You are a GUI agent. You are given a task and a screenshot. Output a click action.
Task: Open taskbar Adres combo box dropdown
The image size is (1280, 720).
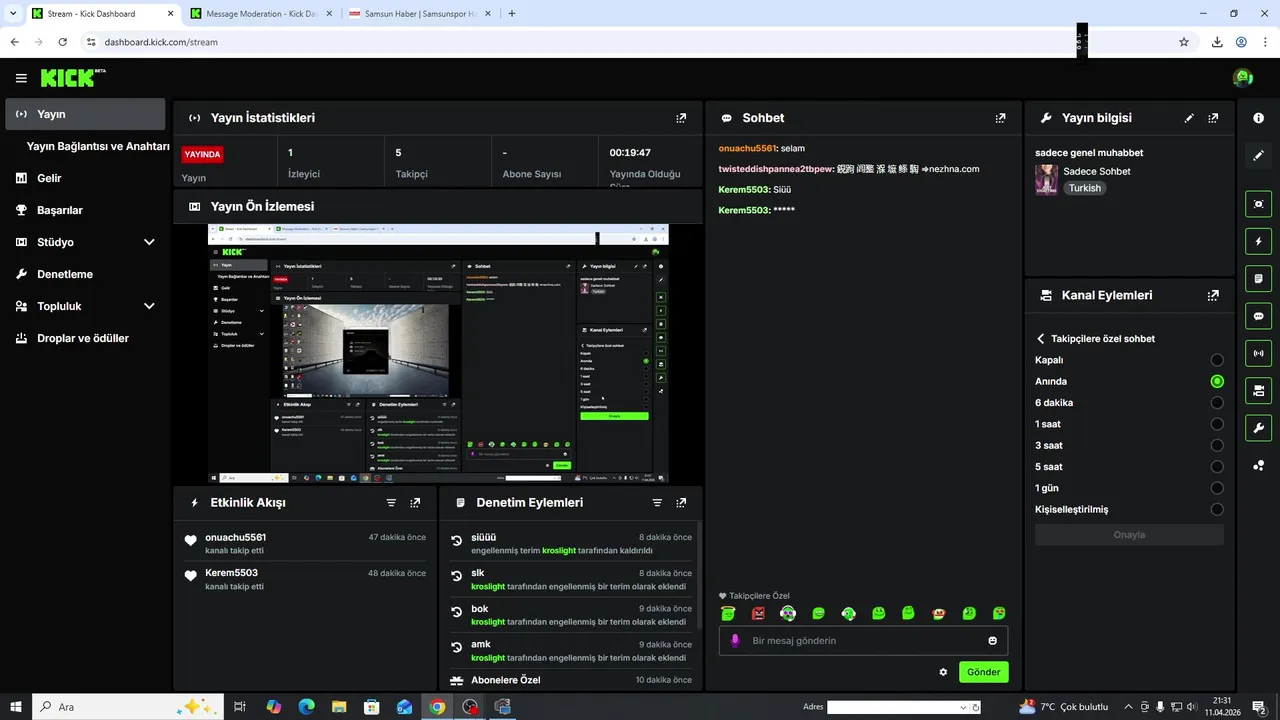(963, 707)
